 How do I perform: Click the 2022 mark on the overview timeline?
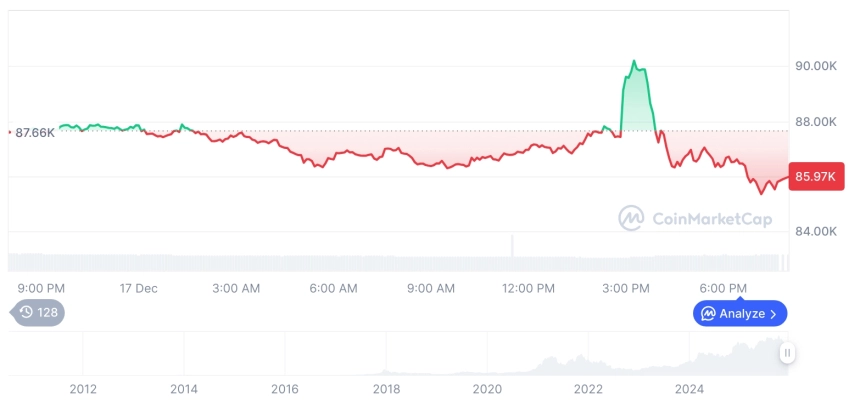tap(588, 388)
